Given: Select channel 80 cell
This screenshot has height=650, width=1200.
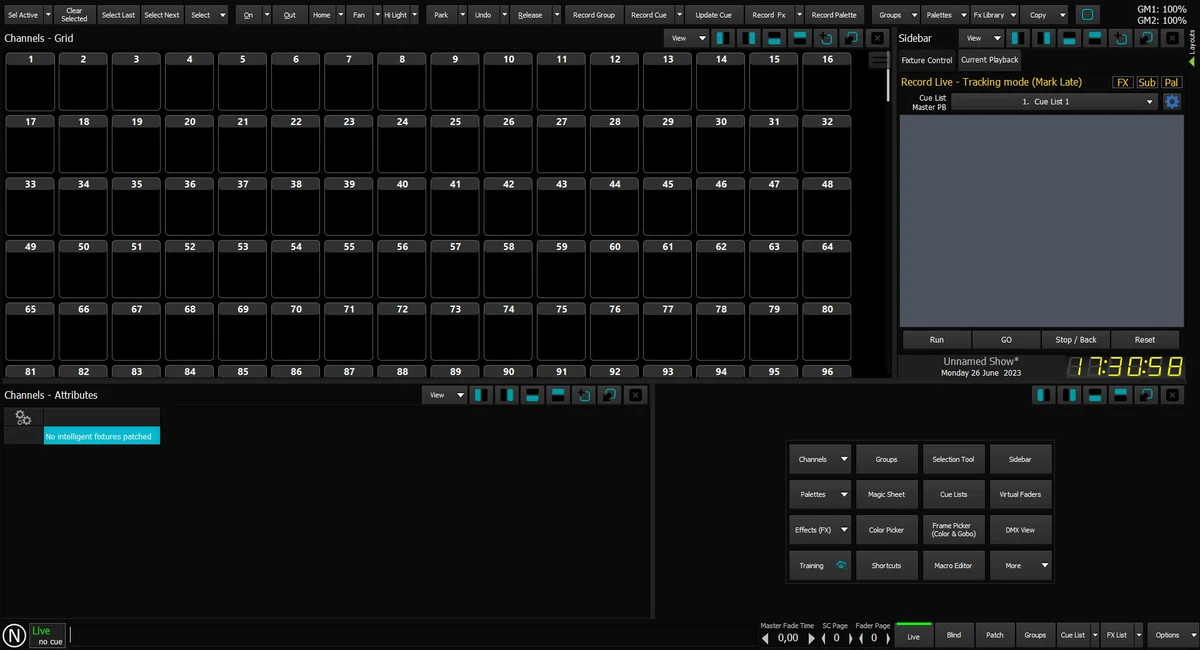Looking at the screenshot, I should tap(827, 330).
